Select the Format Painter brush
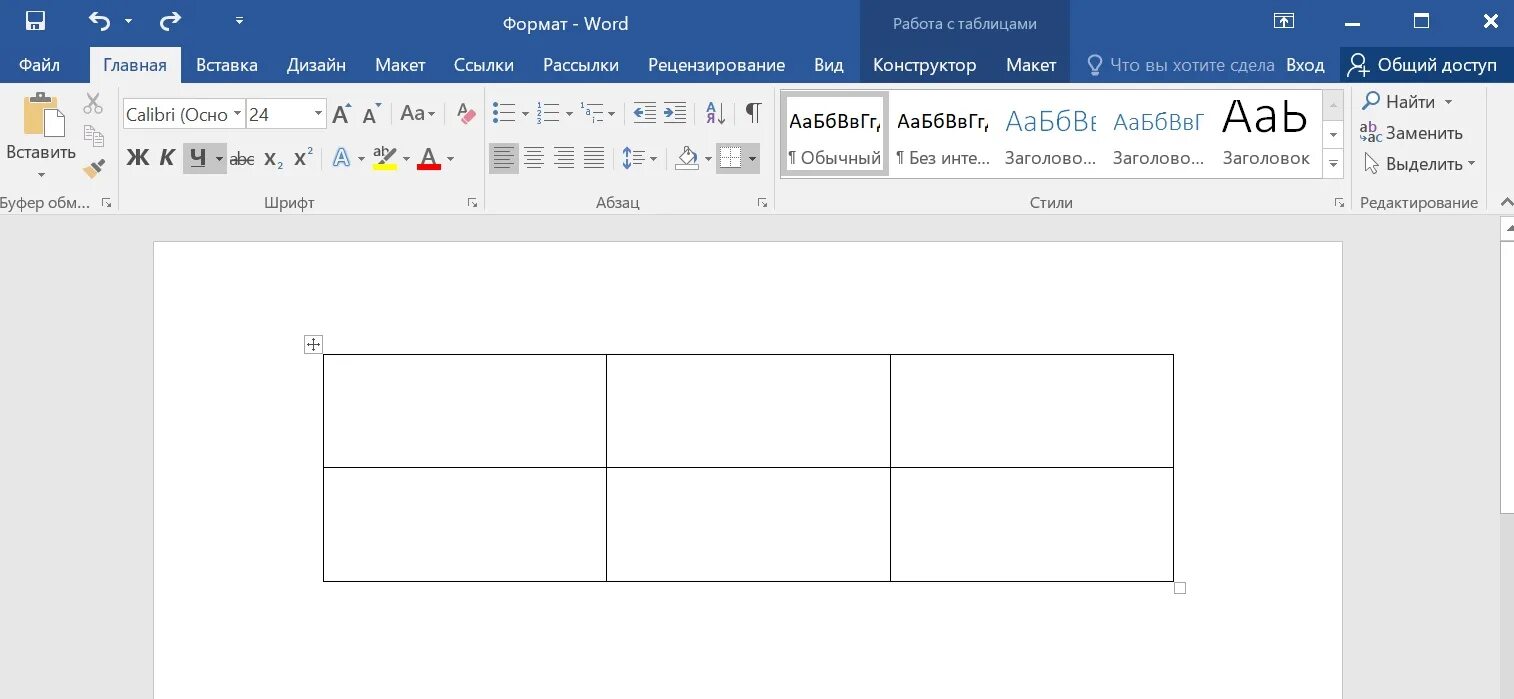 coord(94,168)
